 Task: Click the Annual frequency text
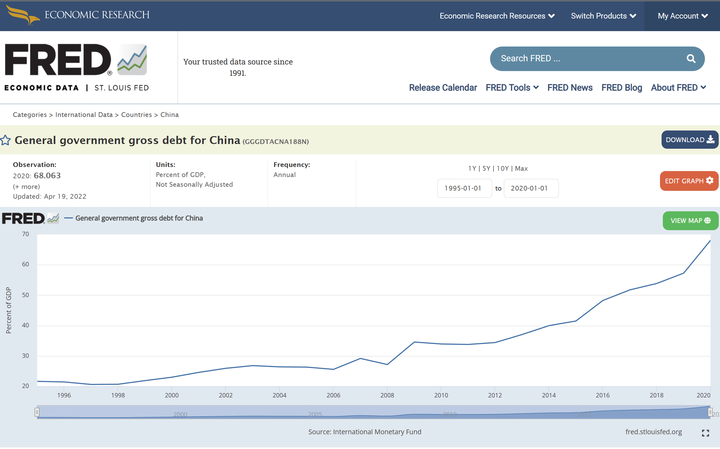coord(285,175)
